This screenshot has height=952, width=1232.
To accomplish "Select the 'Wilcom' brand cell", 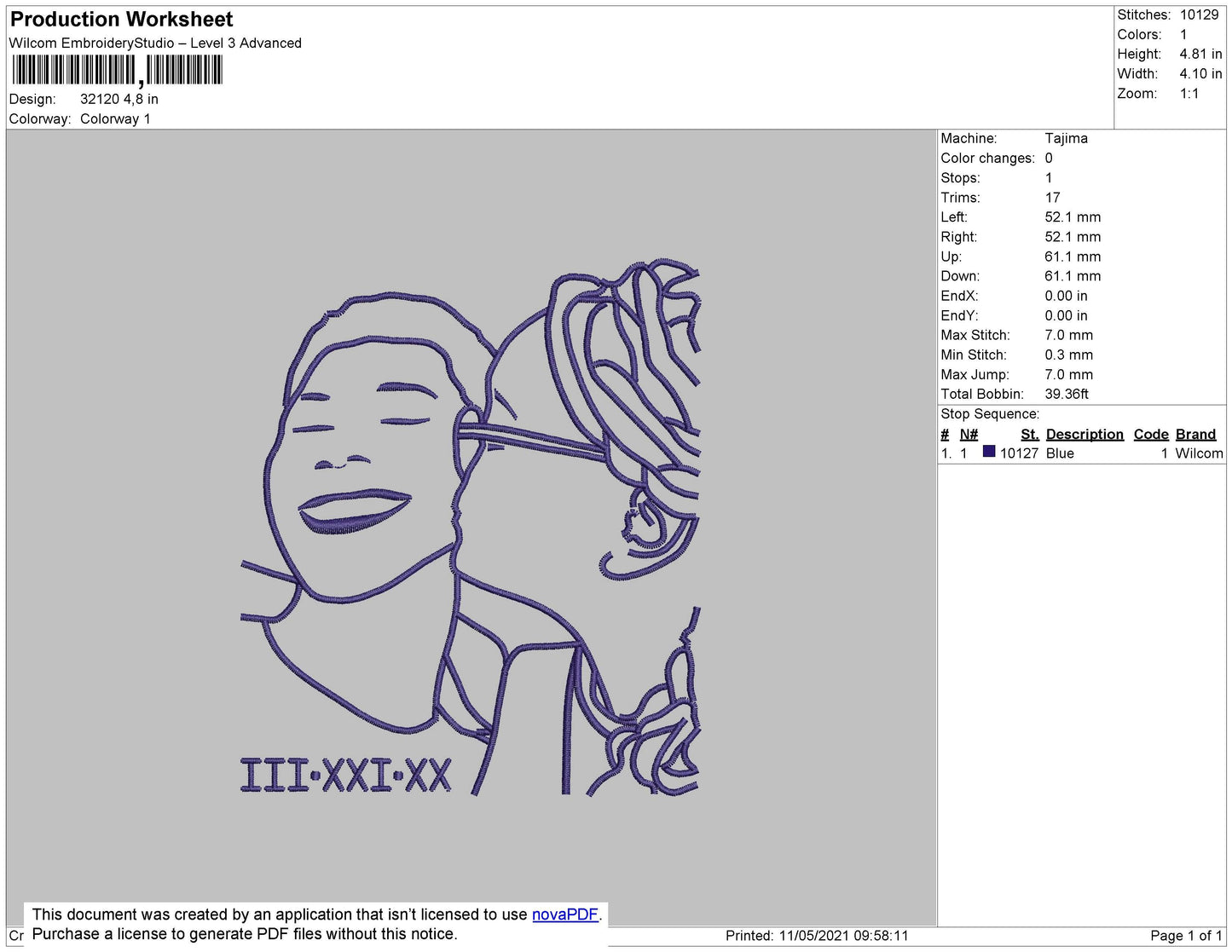I will pos(1199,453).
